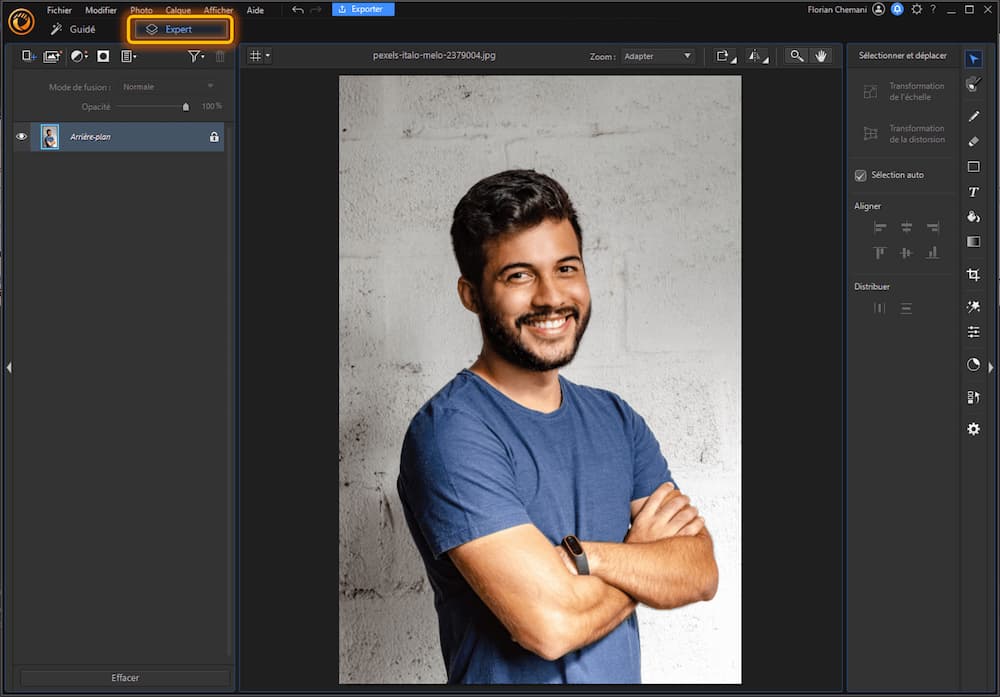Open the Fichier menu

[59, 10]
